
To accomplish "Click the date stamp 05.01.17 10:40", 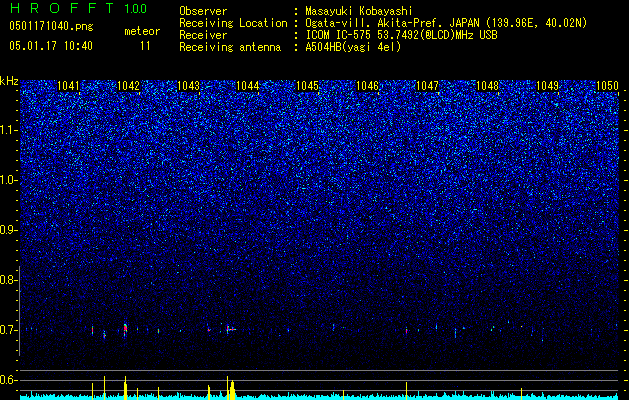I will pyautogui.click(x=51, y=46).
